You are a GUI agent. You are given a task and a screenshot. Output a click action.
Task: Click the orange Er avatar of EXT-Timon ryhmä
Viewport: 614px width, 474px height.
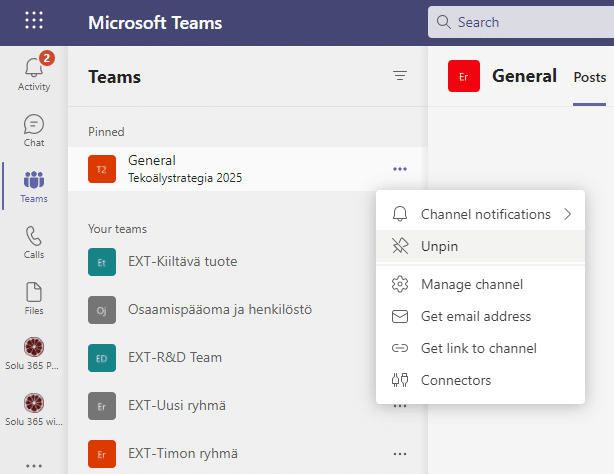click(x=102, y=454)
